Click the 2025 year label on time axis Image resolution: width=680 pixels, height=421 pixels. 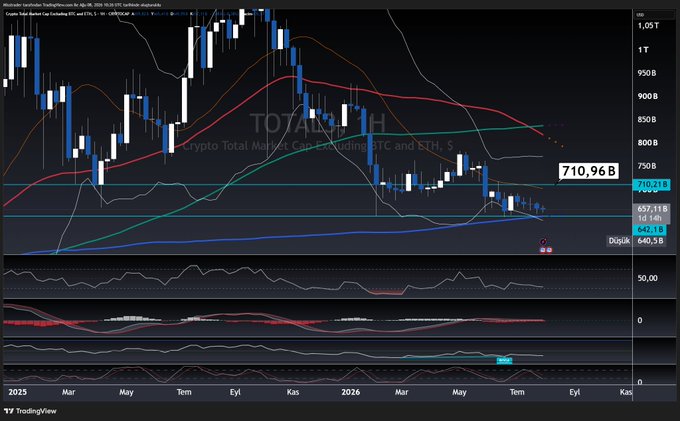click(17, 392)
